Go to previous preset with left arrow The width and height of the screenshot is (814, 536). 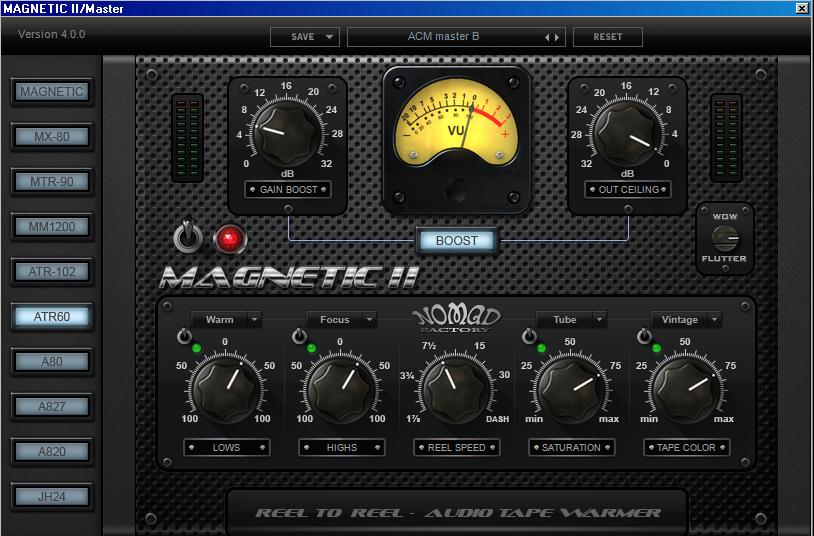point(547,37)
